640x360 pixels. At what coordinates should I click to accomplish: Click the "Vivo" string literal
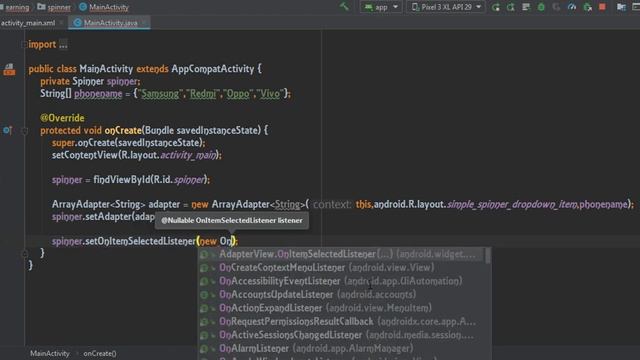(x=270, y=94)
